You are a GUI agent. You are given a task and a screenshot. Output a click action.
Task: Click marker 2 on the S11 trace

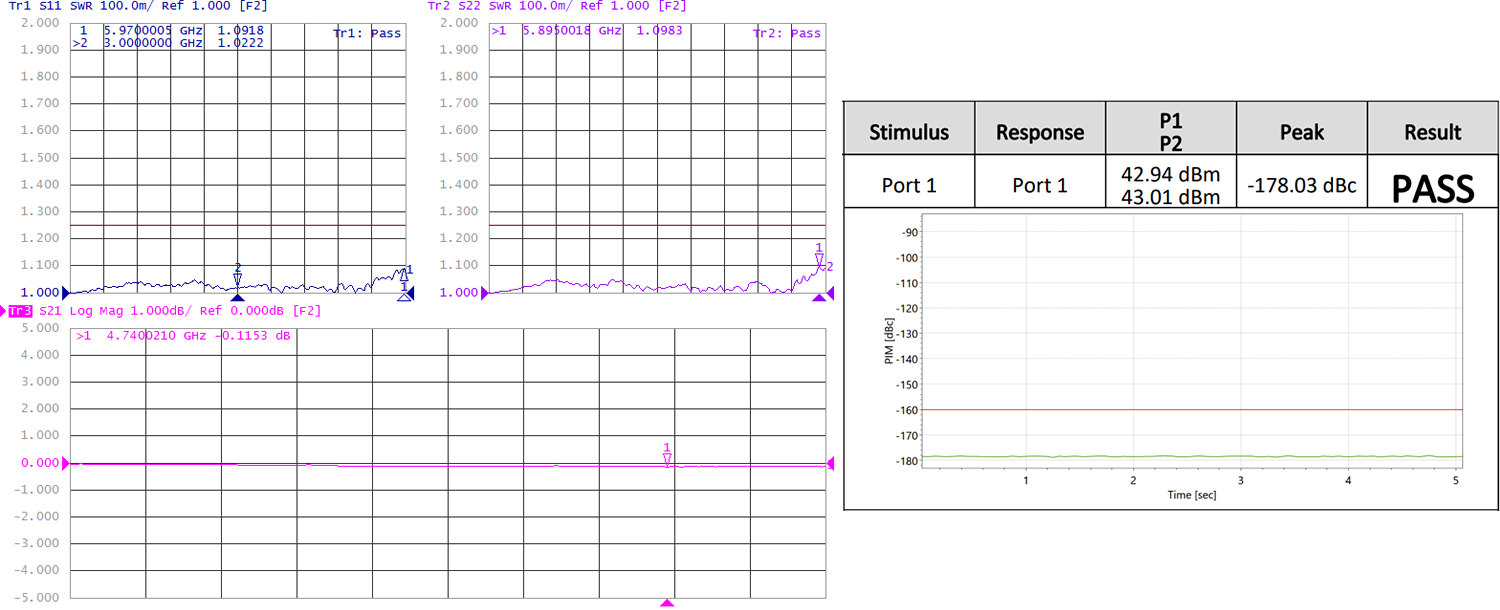pos(237,277)
